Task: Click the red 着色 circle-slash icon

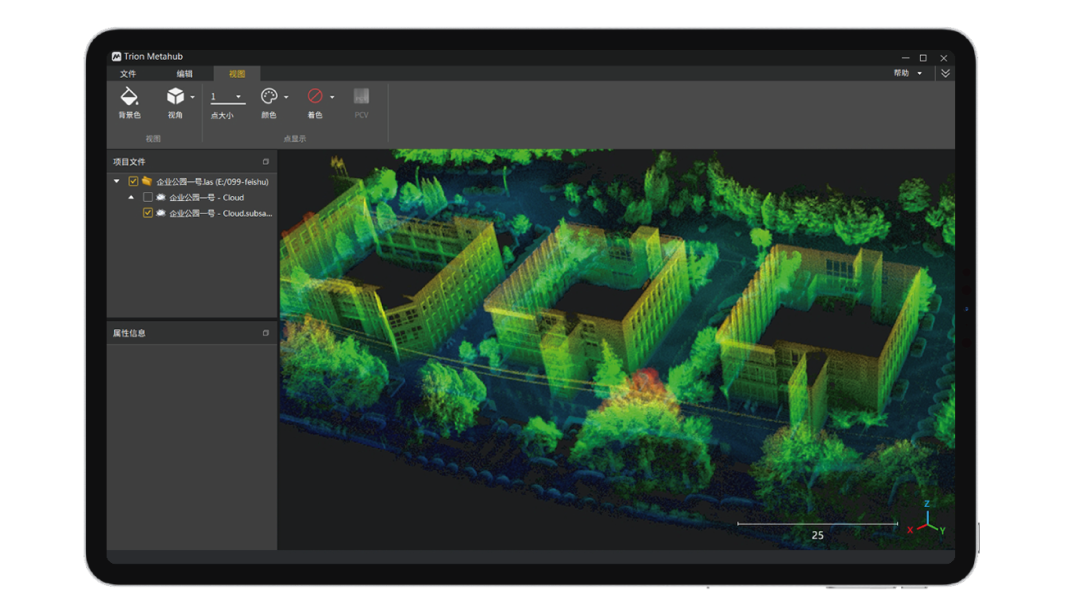Action: [315, 96]
